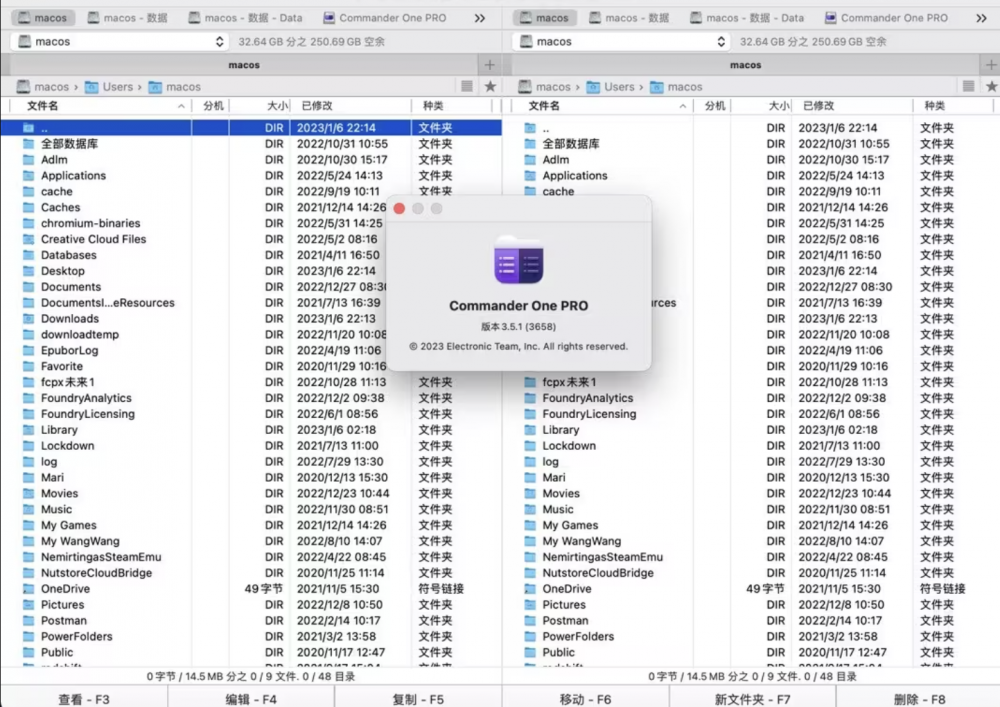Toggle list view icon in left panel

click(467, 86)
